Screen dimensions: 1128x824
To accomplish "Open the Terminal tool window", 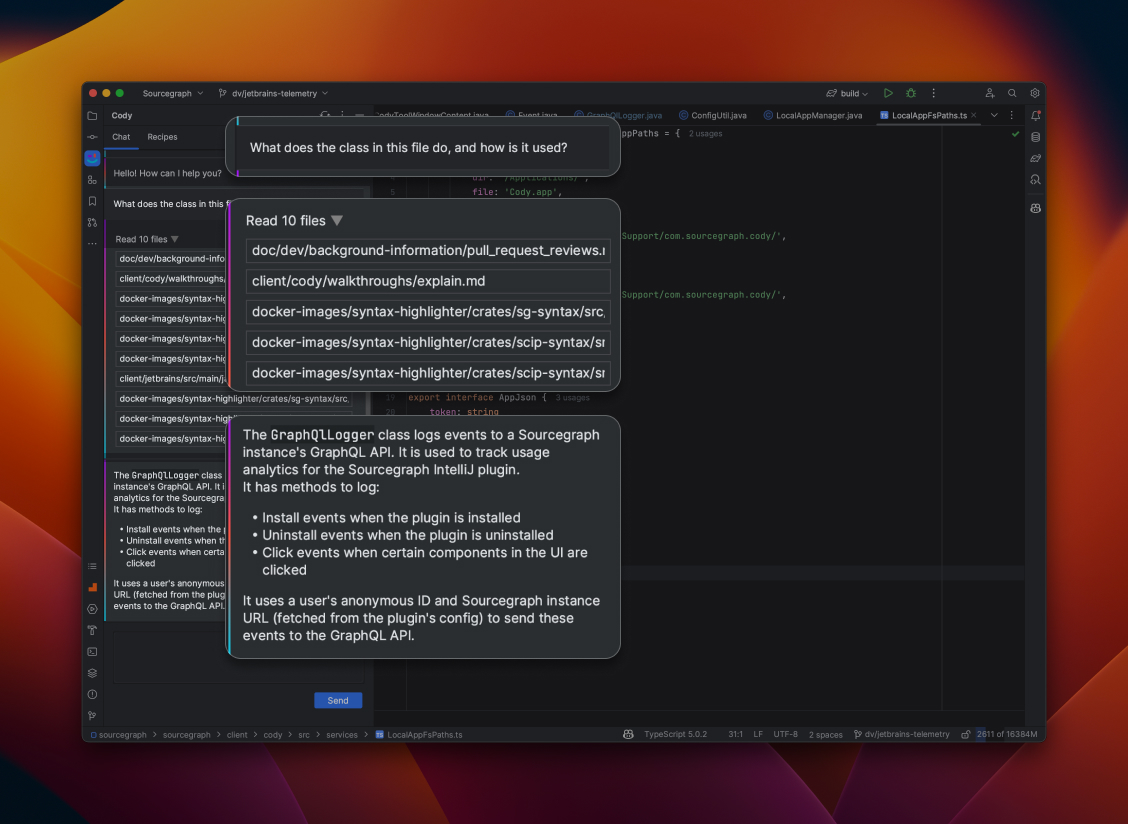I will (92, 652).
